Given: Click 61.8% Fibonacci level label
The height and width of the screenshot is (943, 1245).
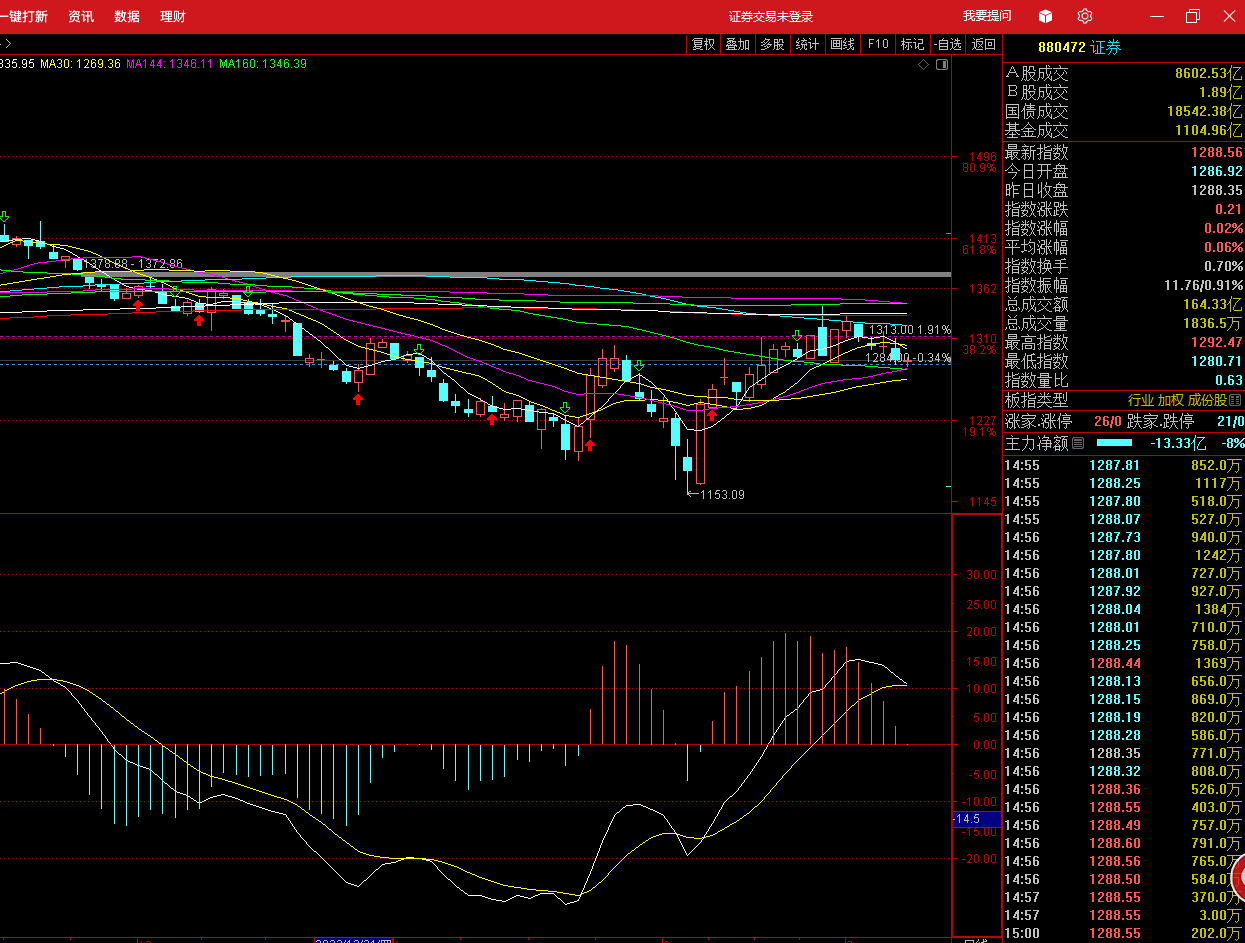Looking at the screenshot, I should click(979, 250).
